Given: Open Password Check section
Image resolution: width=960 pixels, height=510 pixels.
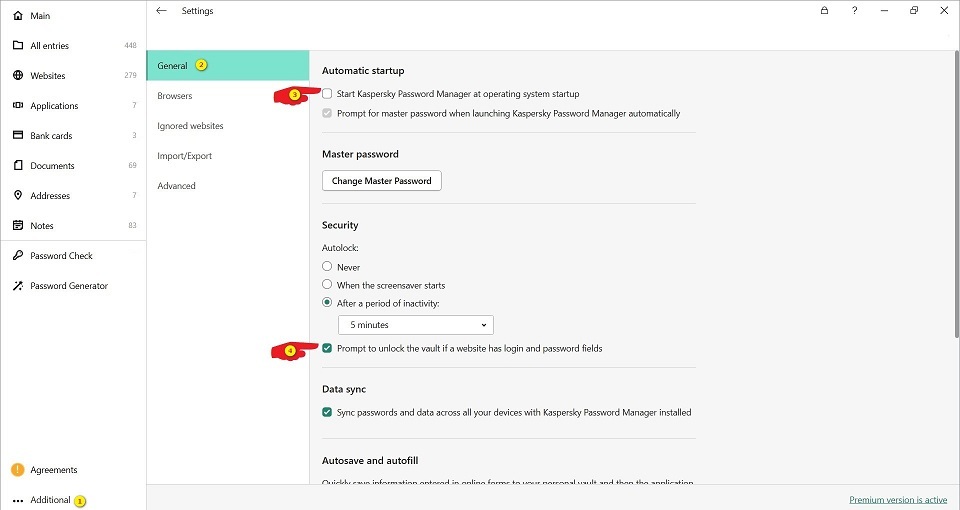Looking at the screenshot, I should click(x=61, y=255).
